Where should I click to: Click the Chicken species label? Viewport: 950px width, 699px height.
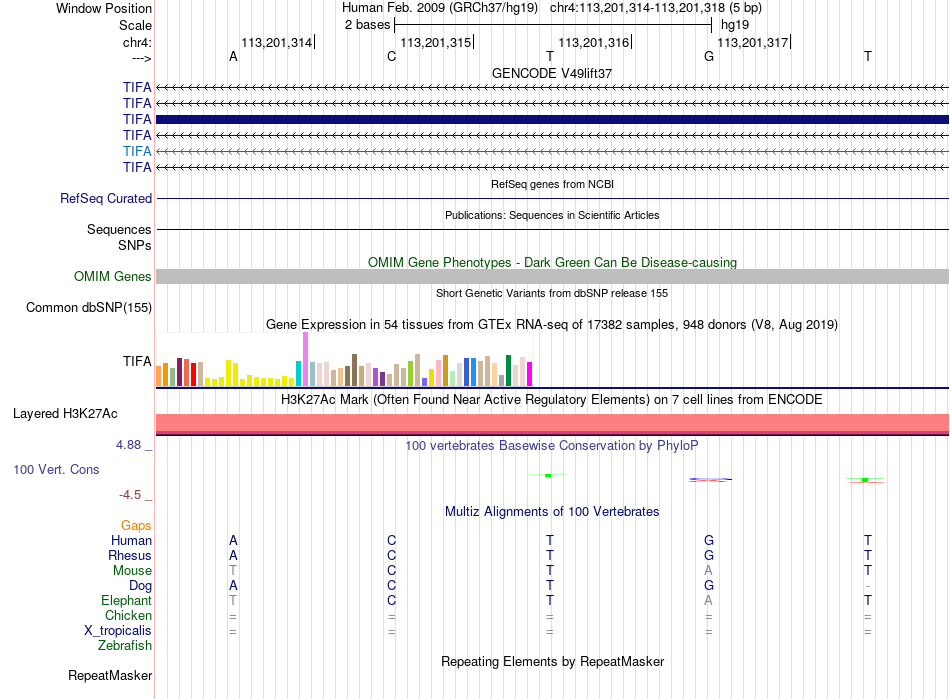(128, 615)
